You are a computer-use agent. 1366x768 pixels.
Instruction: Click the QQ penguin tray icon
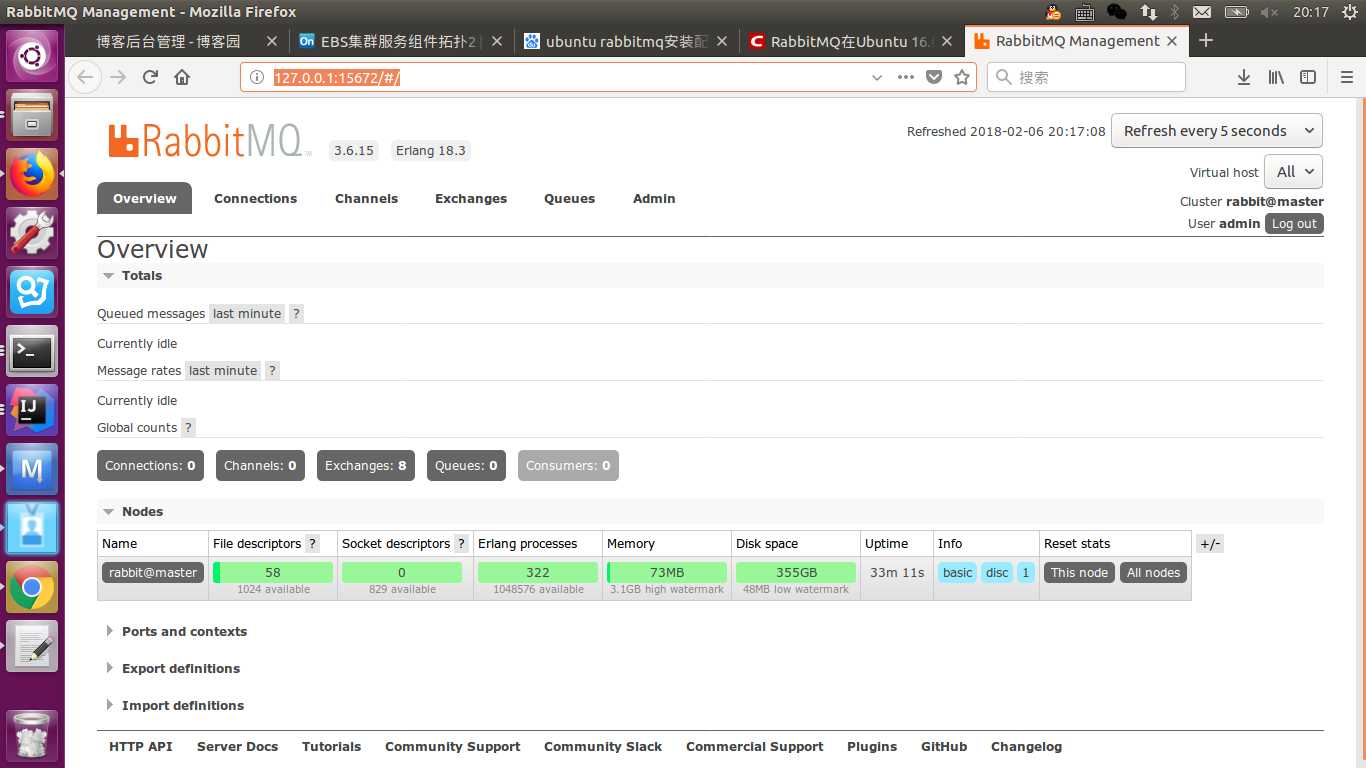(x=1053, y=12)
